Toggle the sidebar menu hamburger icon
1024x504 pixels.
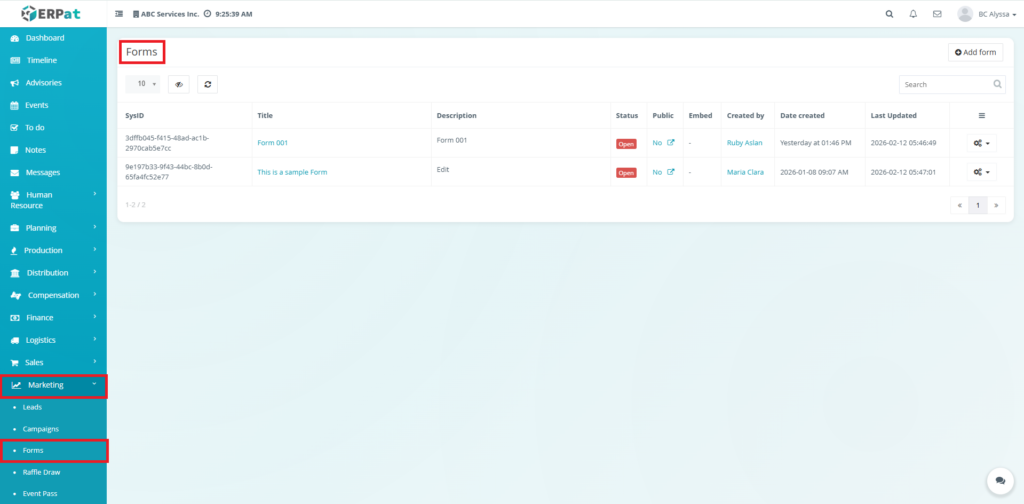point(120,14)
